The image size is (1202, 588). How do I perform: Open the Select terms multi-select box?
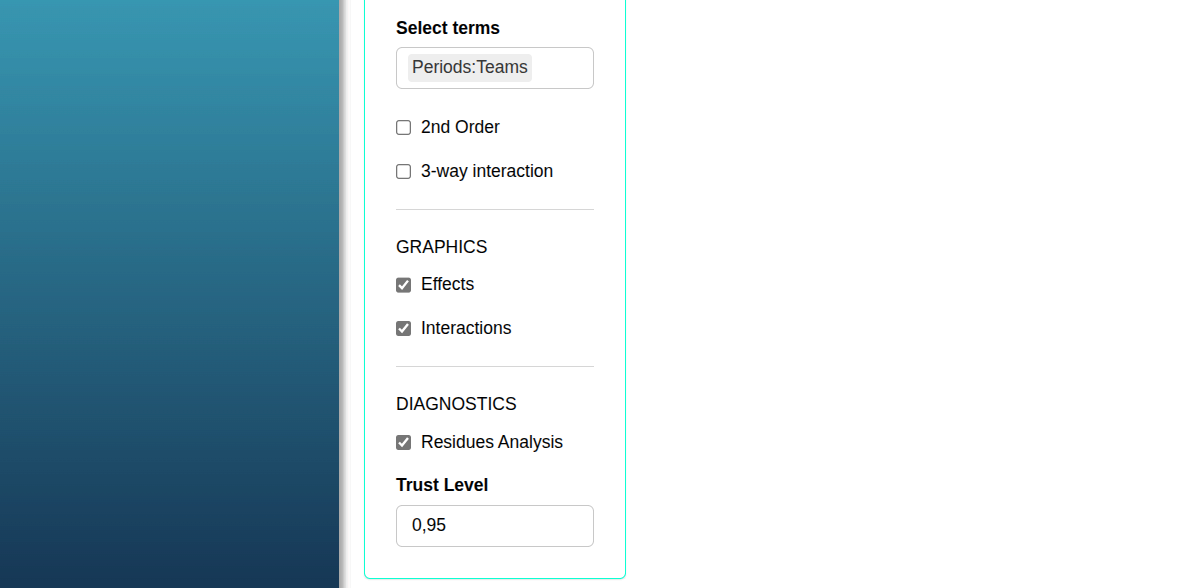pos(495,68)
